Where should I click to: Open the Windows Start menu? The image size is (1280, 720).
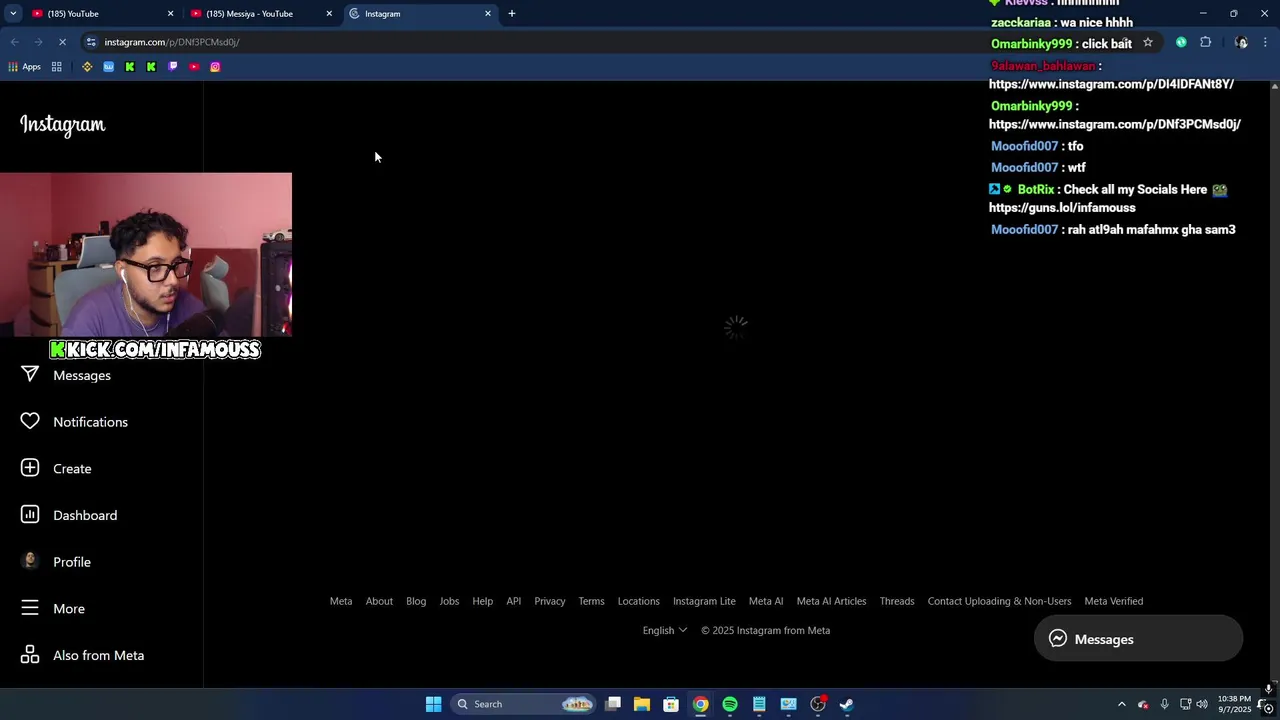[433, 704]
